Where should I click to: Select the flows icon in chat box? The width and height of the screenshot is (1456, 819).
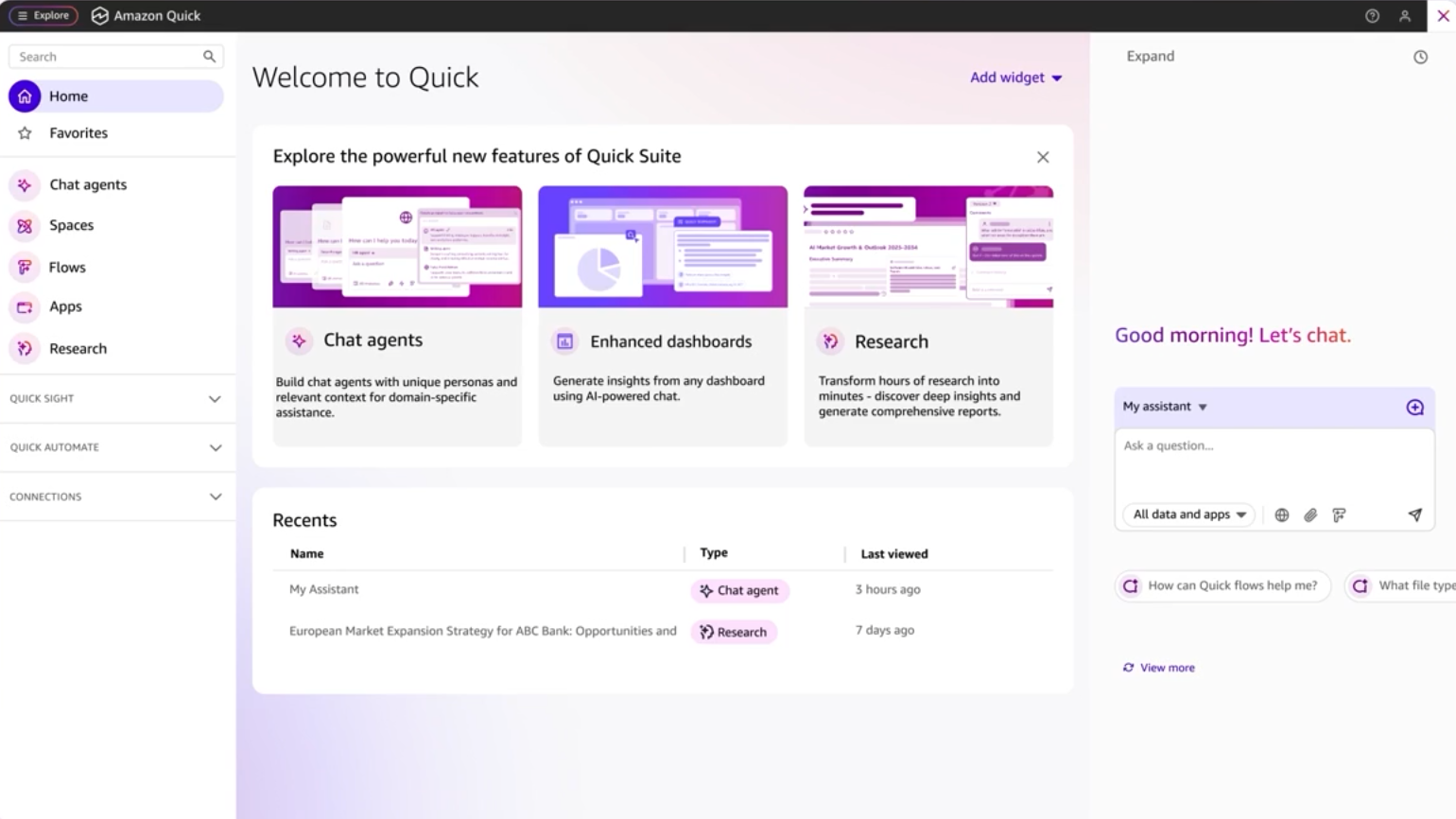[x=1339, y=515]
